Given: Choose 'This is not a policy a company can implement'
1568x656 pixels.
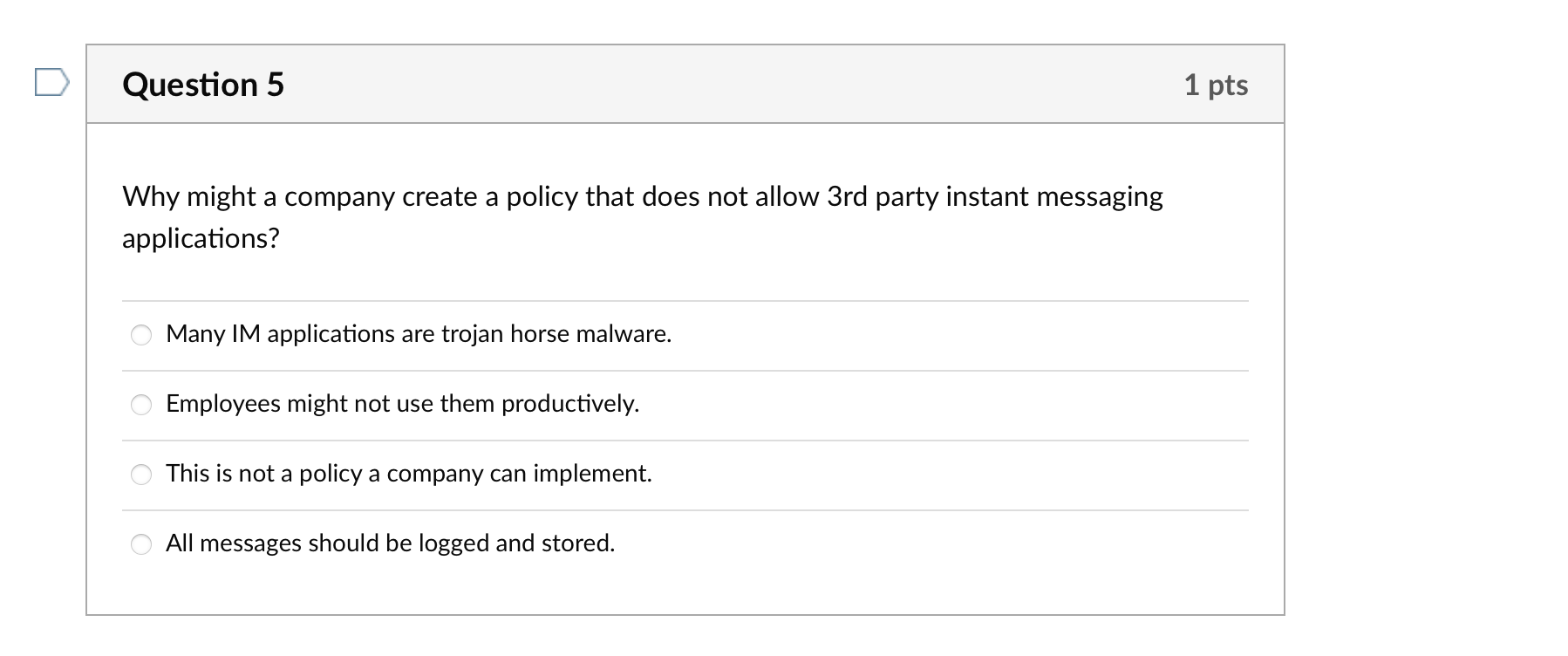Looking at the screenshot, I should [140, 474].
